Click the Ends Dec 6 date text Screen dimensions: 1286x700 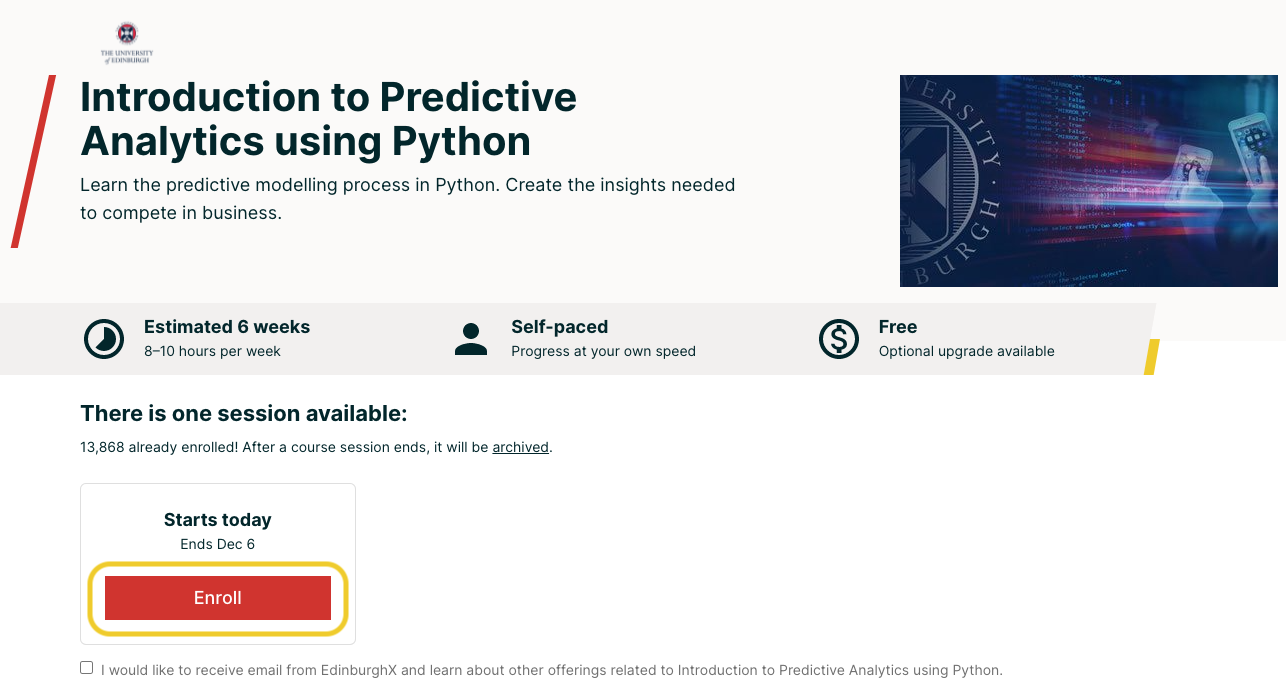coord(217,544)
